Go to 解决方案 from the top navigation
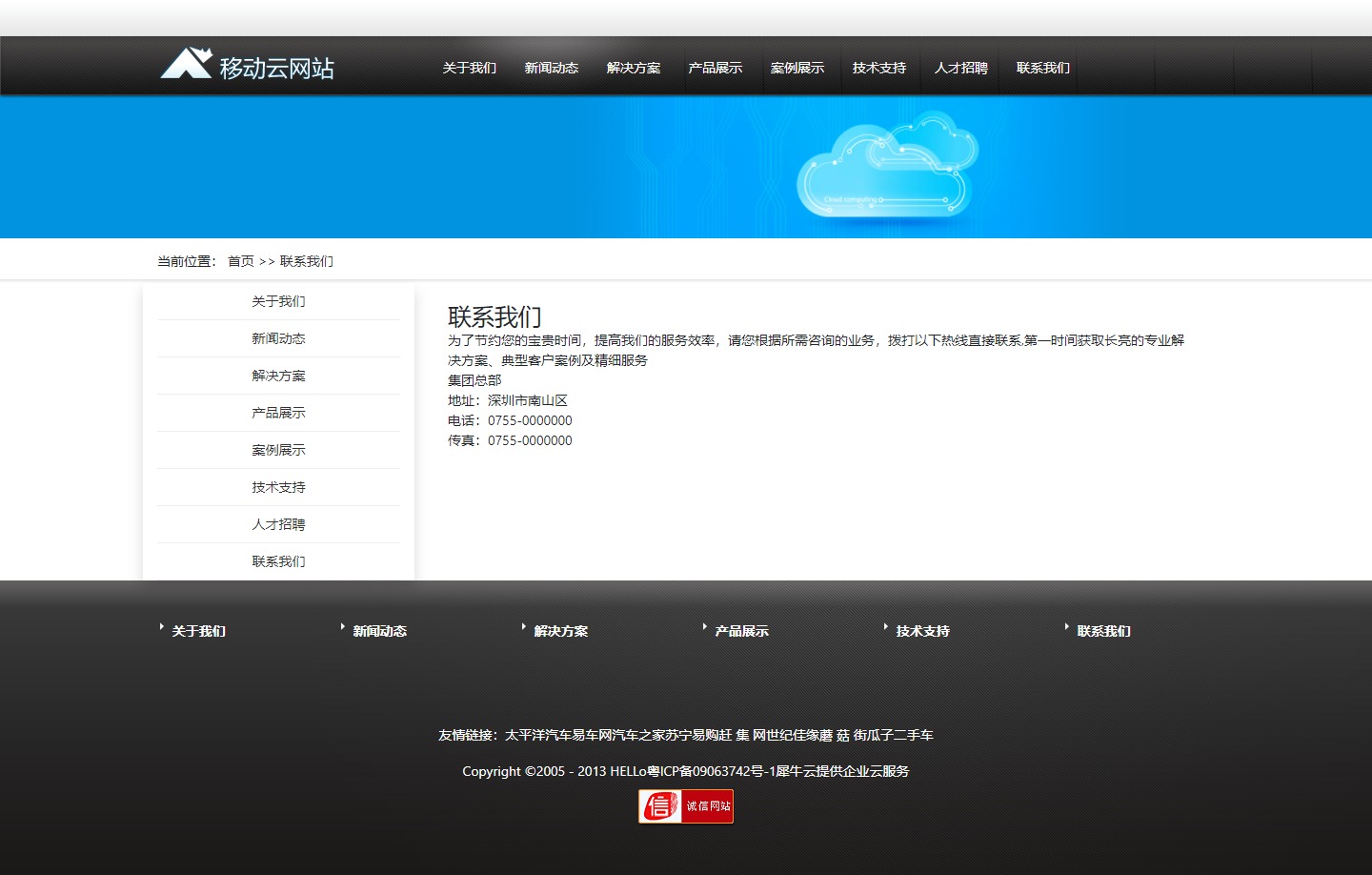This screenshot has height=875, width=1372. point(633,68)
